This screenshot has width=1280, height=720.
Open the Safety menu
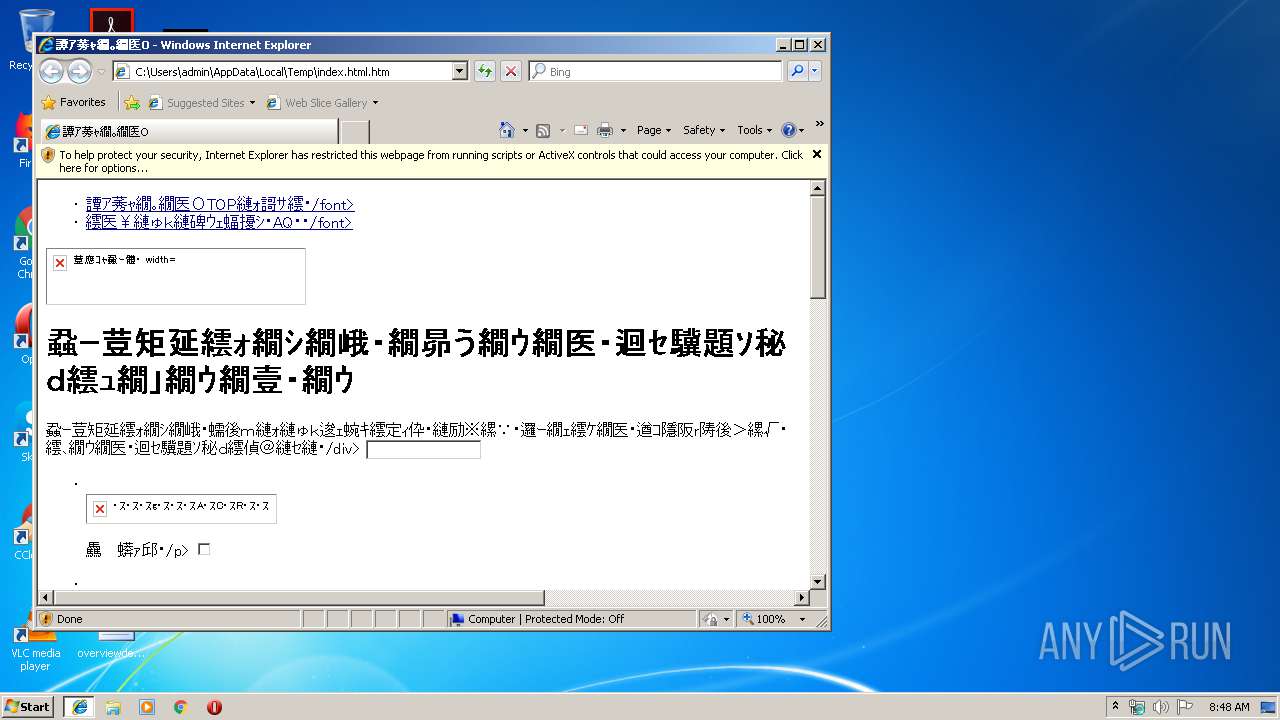click(x=704, y=130)
